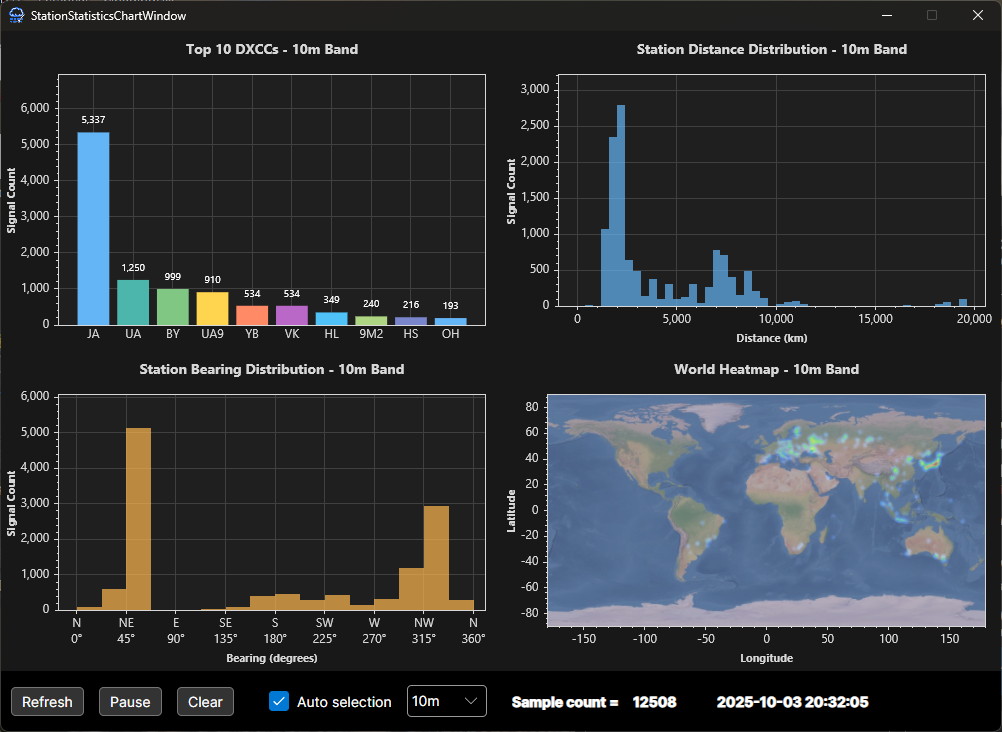
Task: Click the 20,000 tick on distance axis
Action: [975, 318]
